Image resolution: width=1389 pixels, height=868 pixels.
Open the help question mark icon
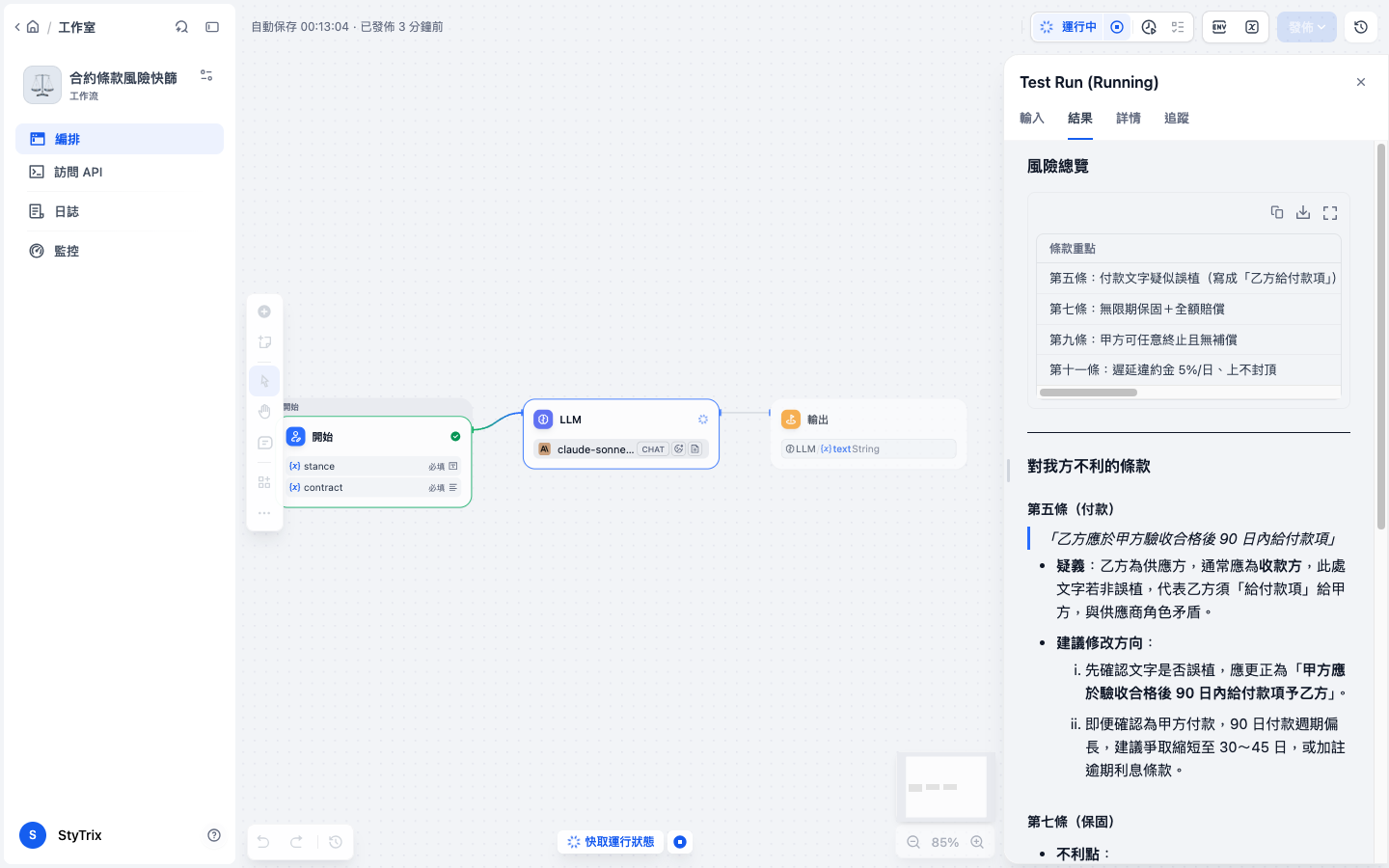tap(214, 835)
